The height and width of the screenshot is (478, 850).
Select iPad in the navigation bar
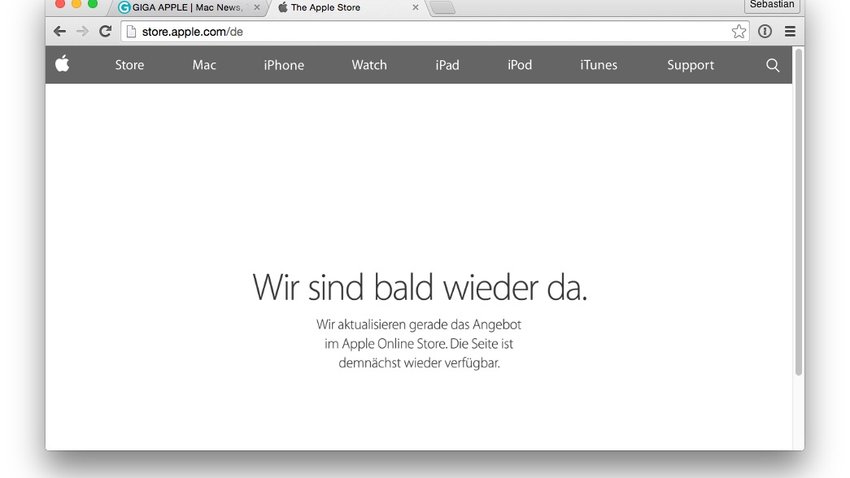point(447,65)
